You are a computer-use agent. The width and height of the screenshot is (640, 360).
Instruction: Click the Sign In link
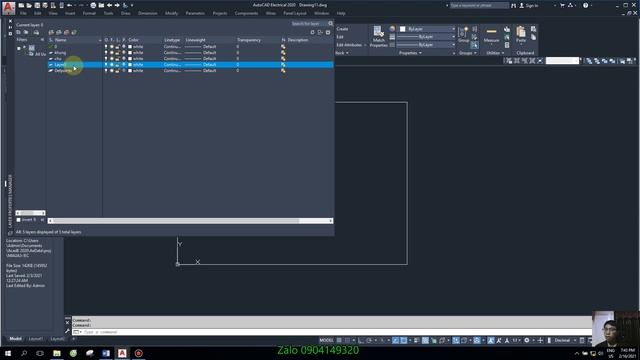532,5
